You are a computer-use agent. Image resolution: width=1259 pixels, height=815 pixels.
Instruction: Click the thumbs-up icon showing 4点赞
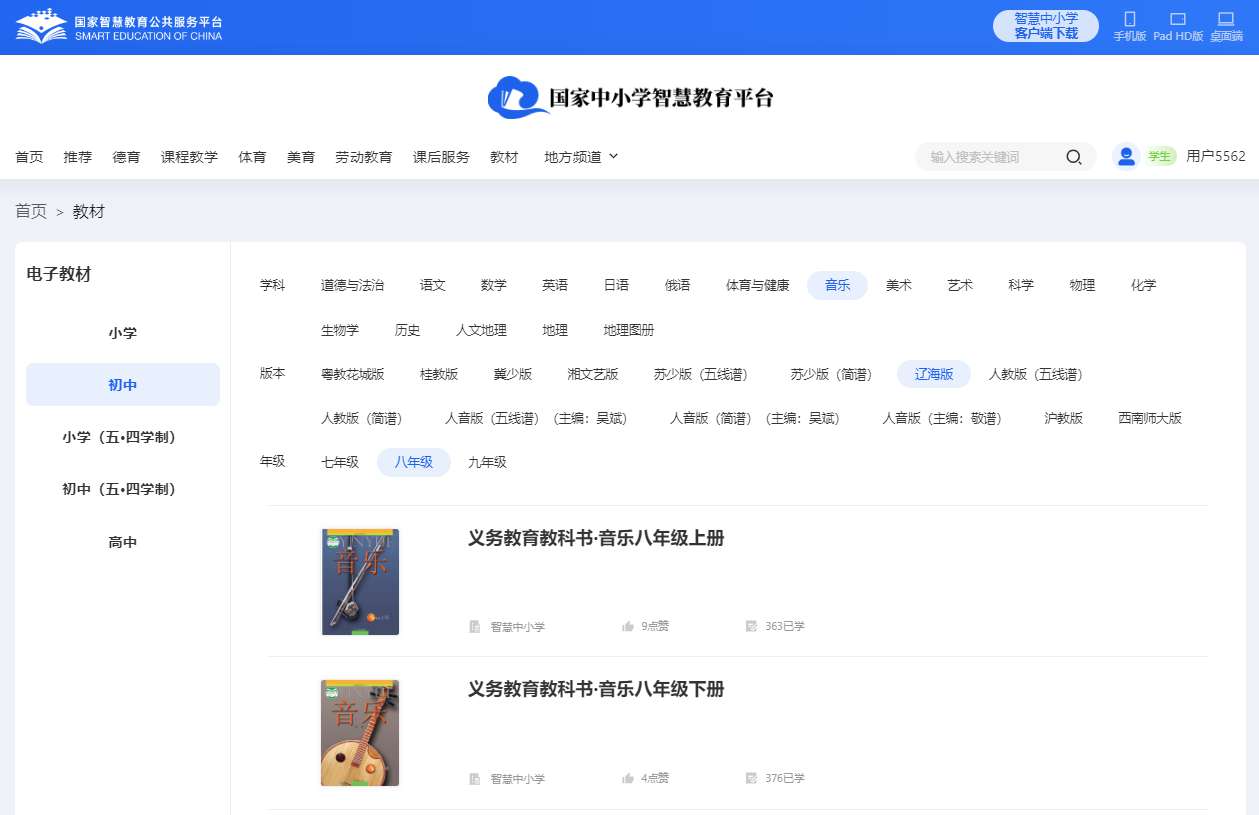(x=628, y=779)
